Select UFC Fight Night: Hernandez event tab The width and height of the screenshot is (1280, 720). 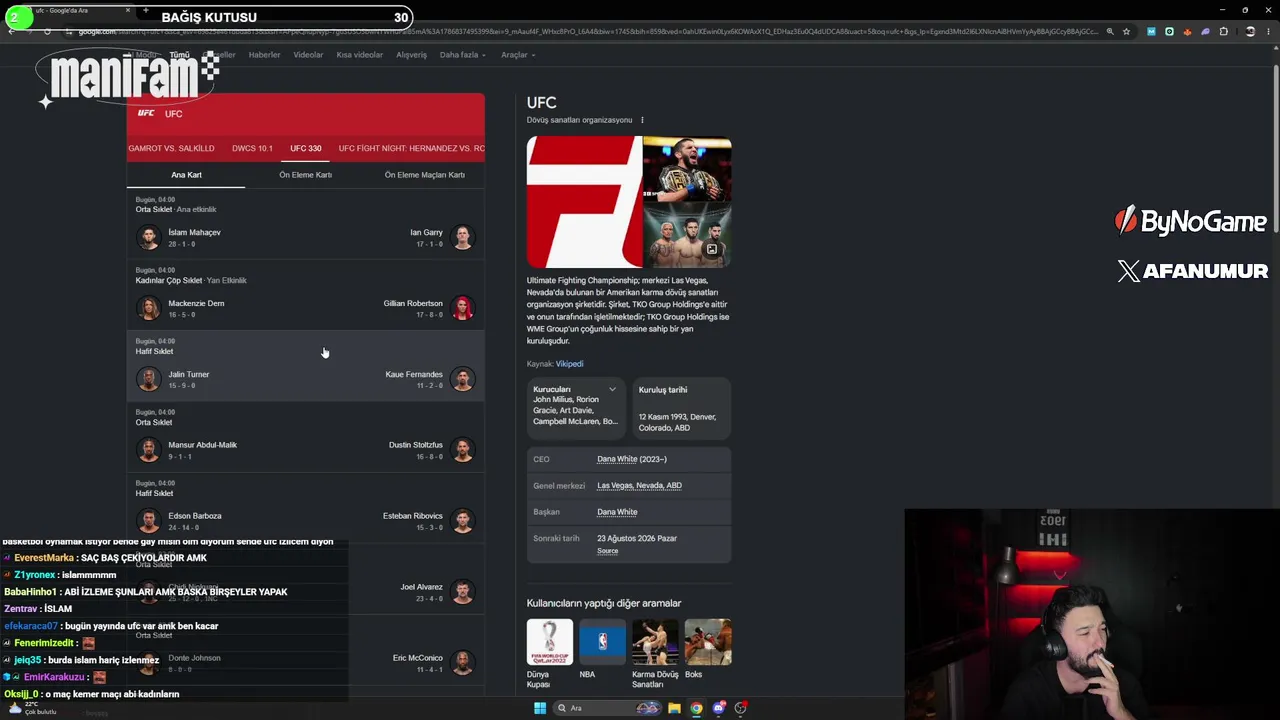coord(411,148)
